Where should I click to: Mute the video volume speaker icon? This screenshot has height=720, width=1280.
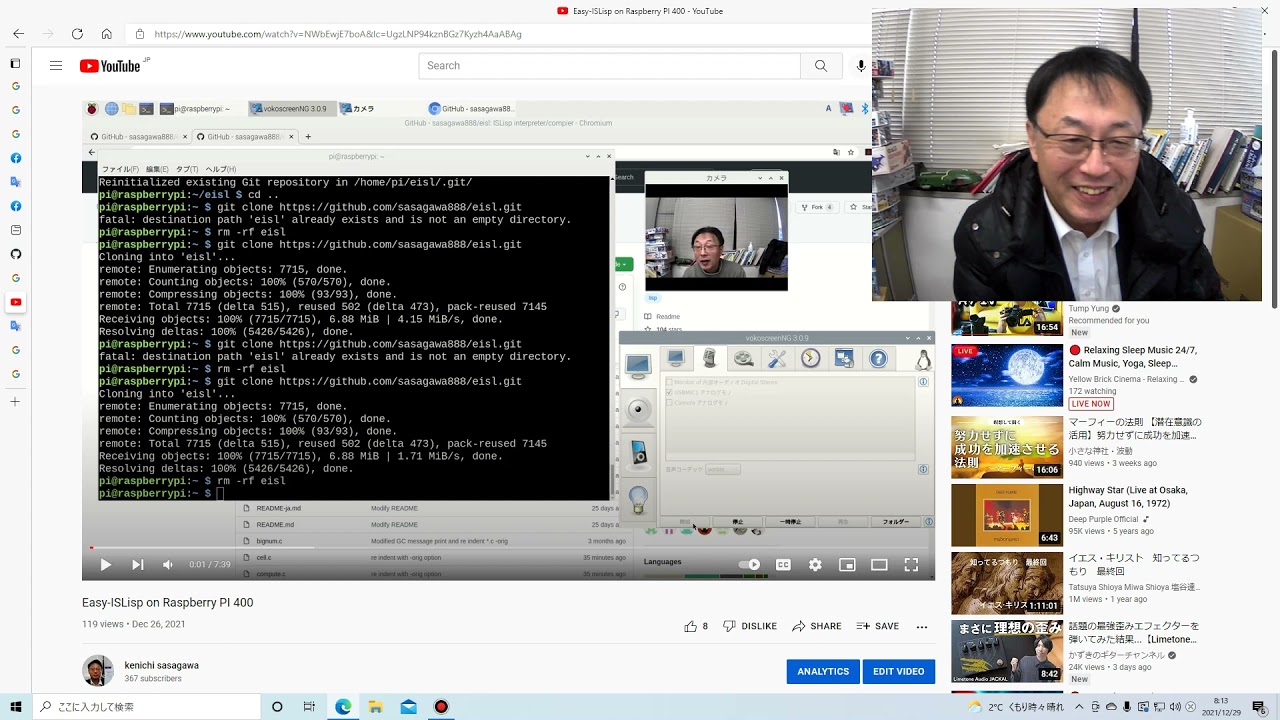pyautogui.click(x=168, y=565)
